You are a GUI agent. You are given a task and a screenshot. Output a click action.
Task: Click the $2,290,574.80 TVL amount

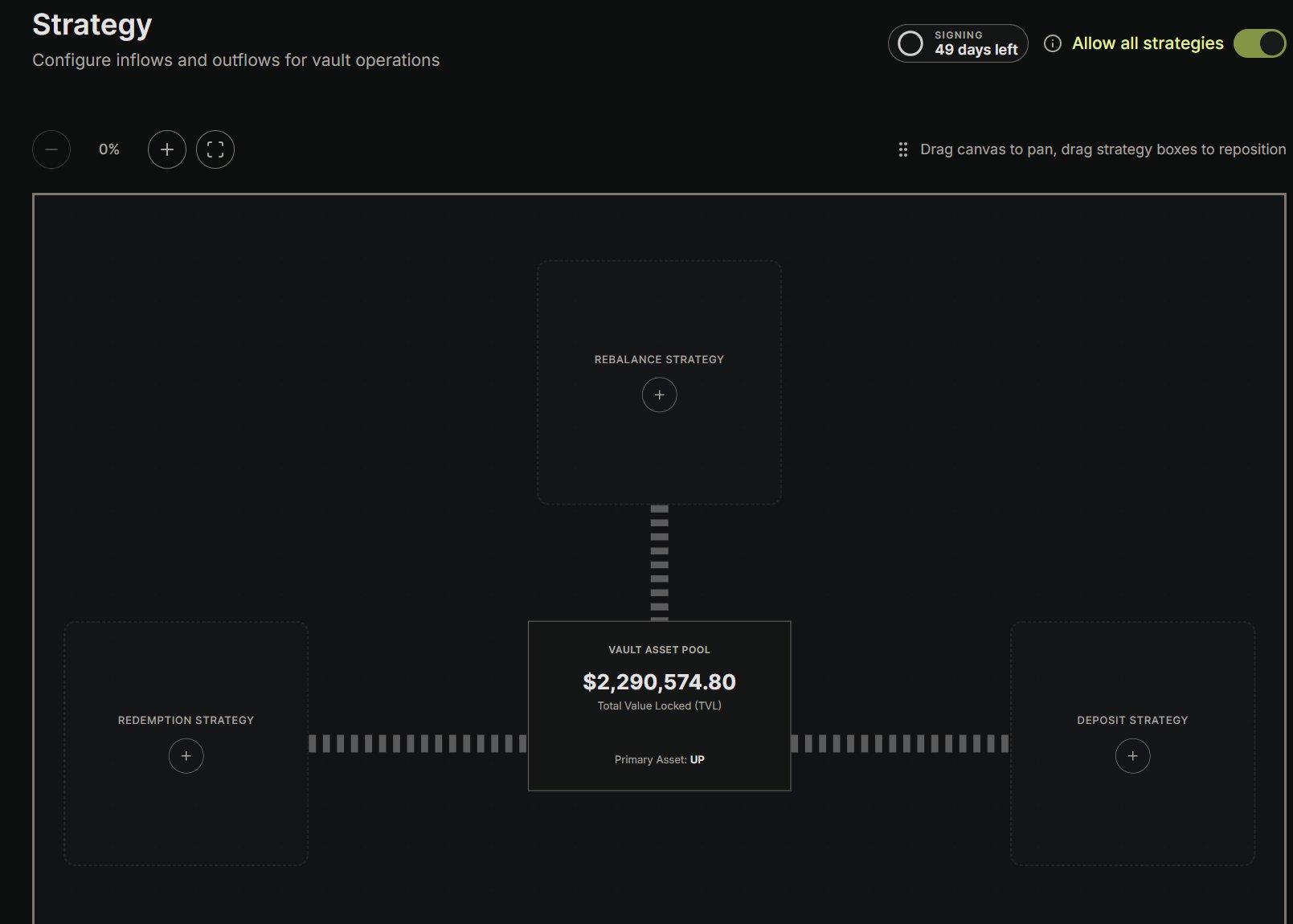(x=659, y=682)
